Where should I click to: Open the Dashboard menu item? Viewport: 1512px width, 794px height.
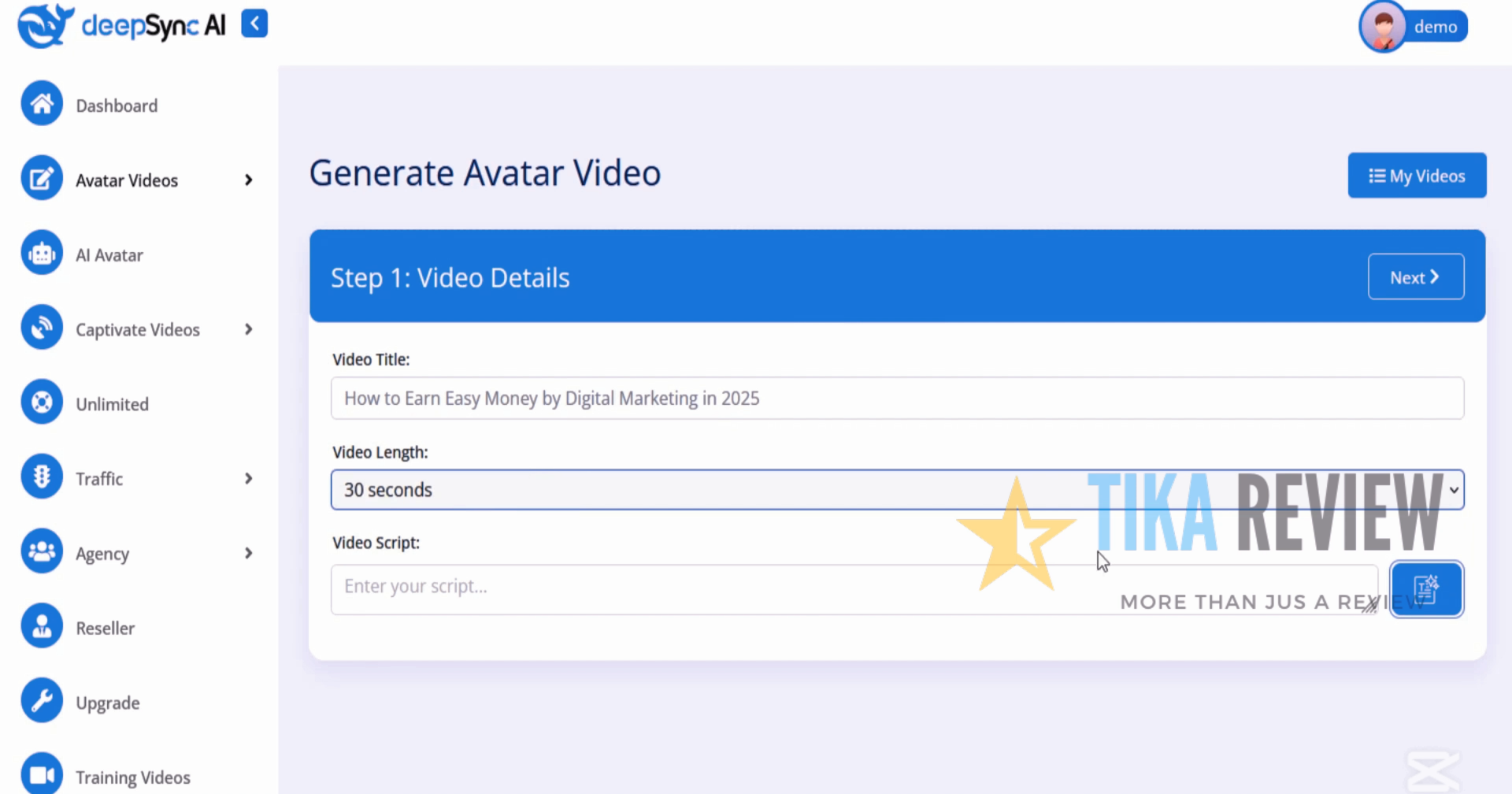(x=117, y=106)
